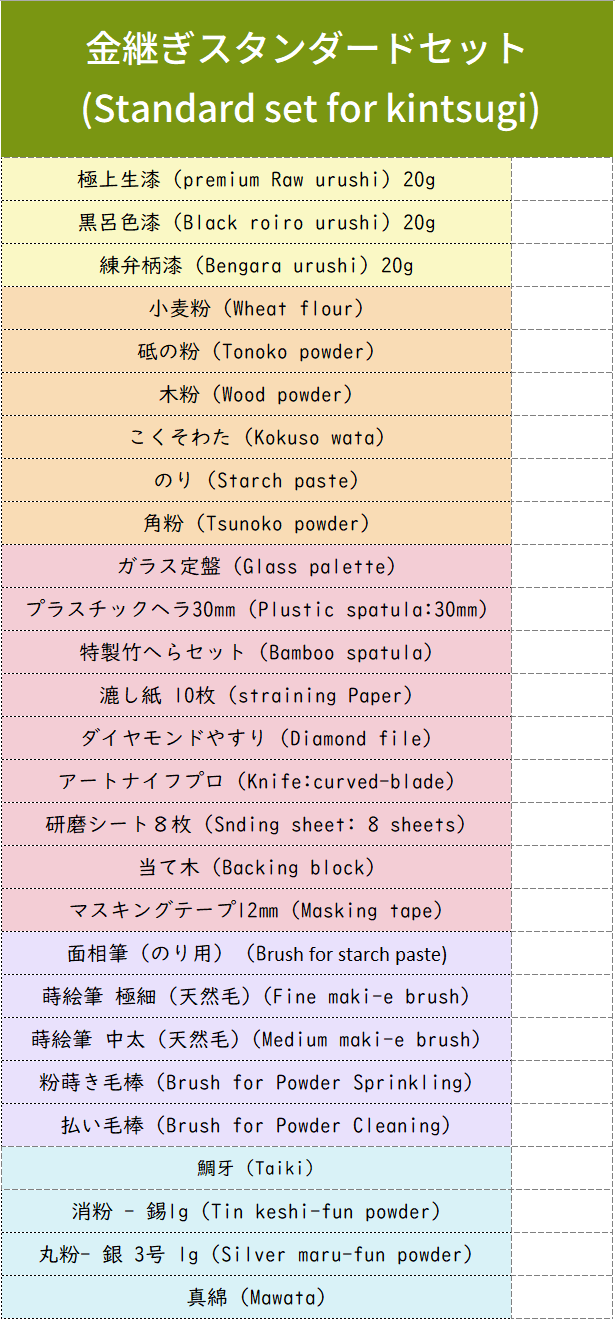This screenshot has height=1319, width=615.
Task: Click the Brush for Powder Sprinkling cell
Action: pos(256,1082)
